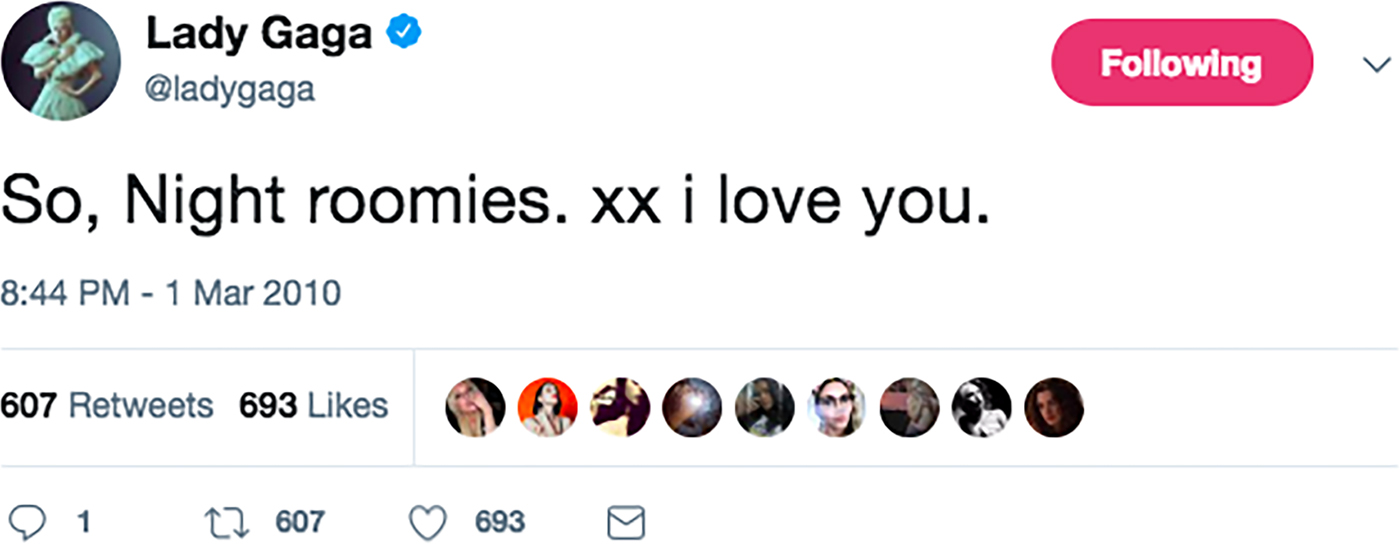This screenshot has height=544, width=1400.
Task: Open the 8:44 PM timestamp link
Action: pos(170,294)
